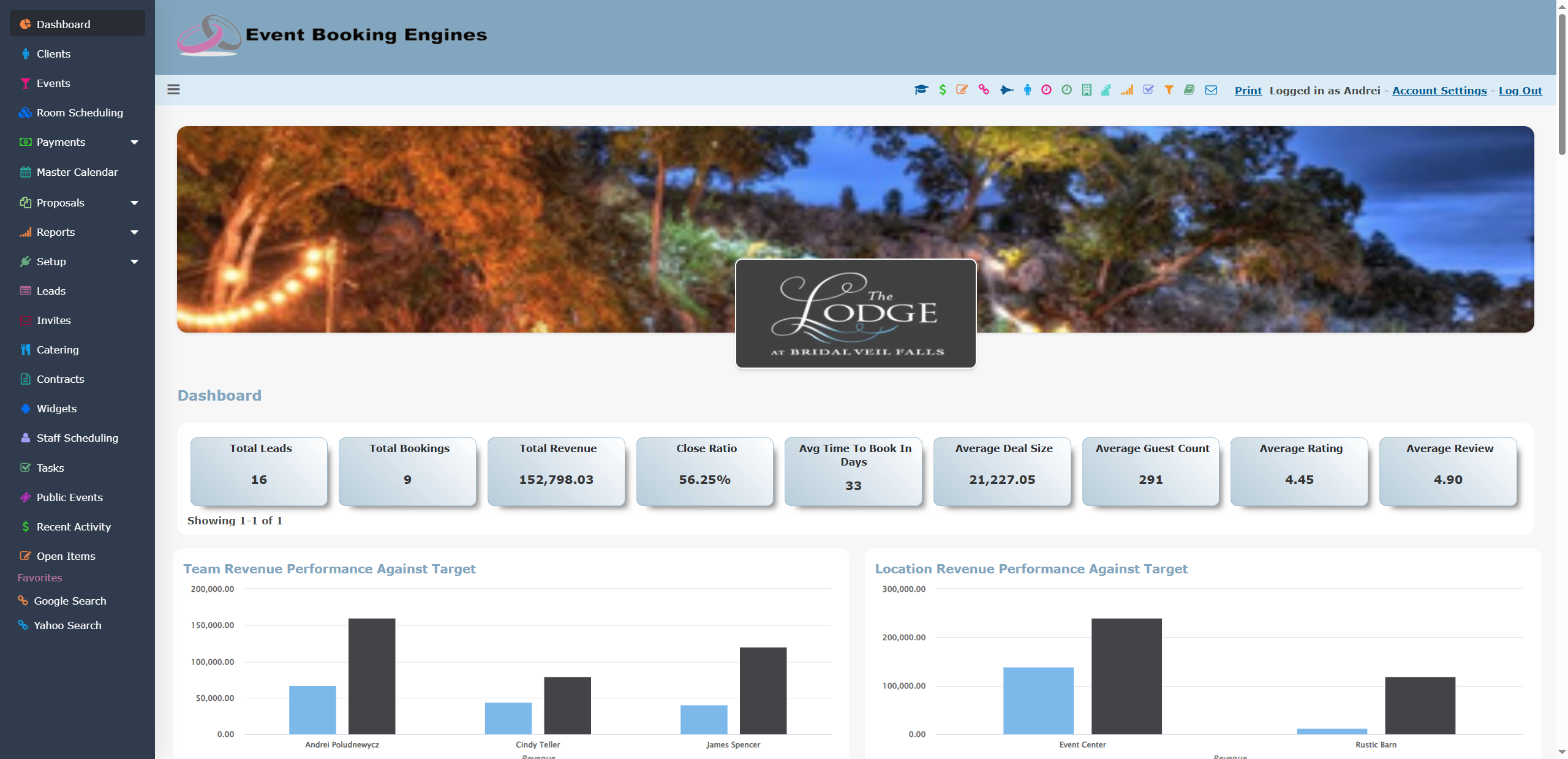Open the bar chart reports icon
Screen dimensions: 1568x759
pos(1128,89)
